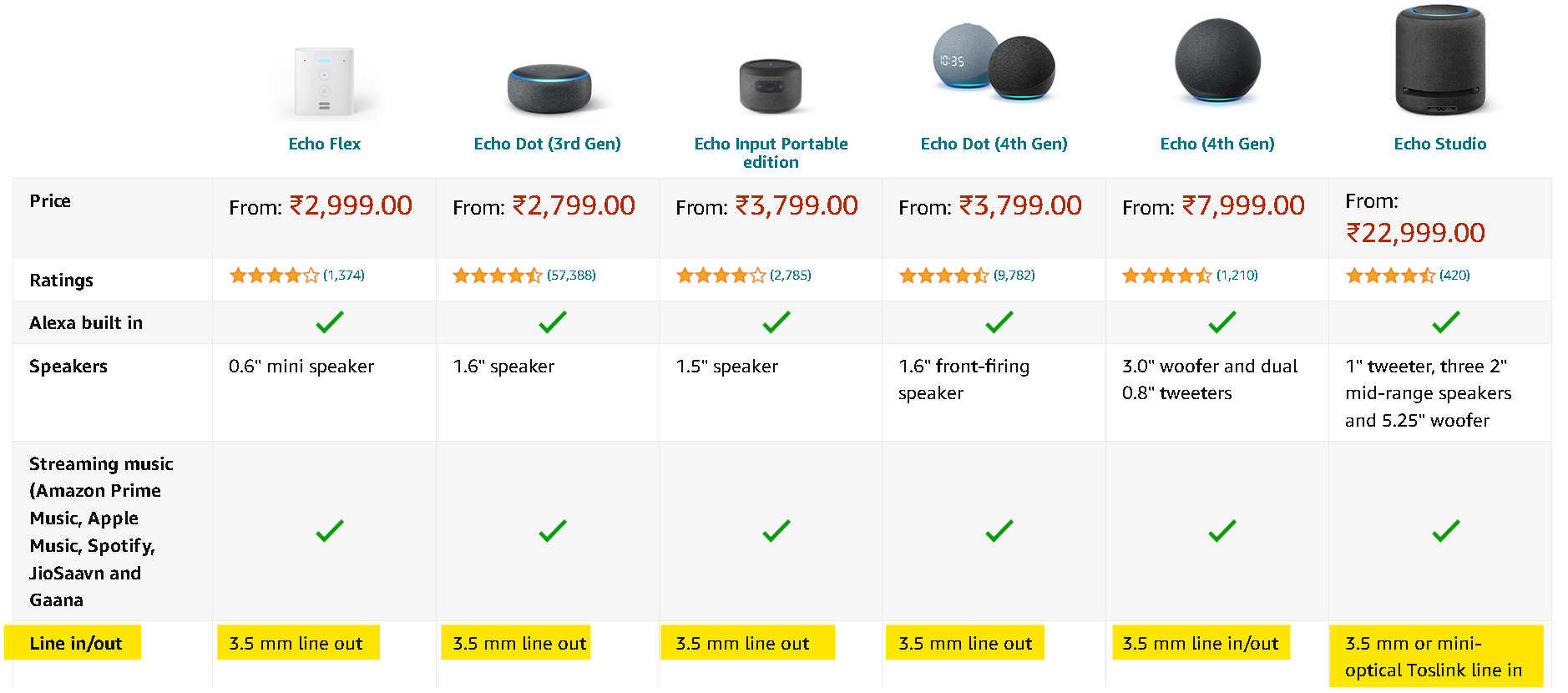This screenshot has width=1568, height=693.
Task: Open the 2,785 reviews count link
Action: pyautogui.click(x=791, y=276)
